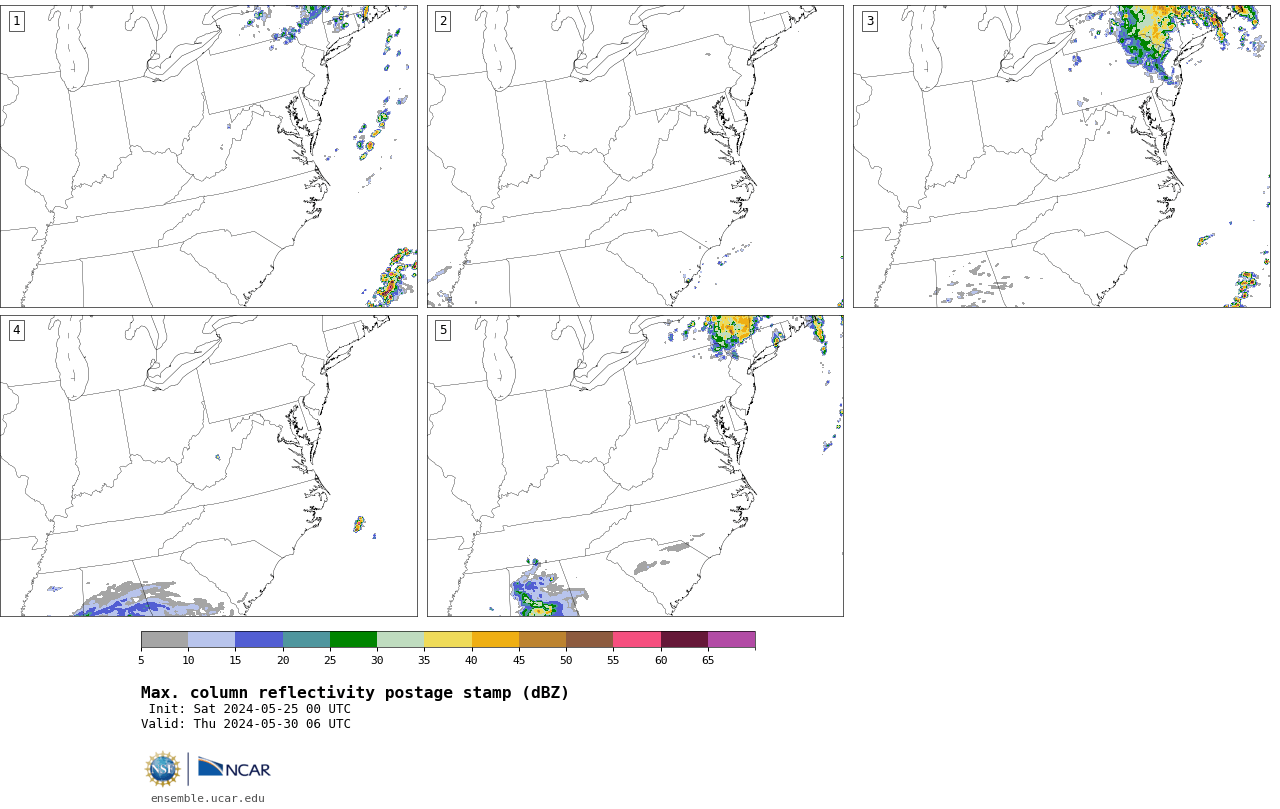This screenshot has width=1280, height=809.
Task: Click the colorbar tick label 35
Action: click(424, 660)
